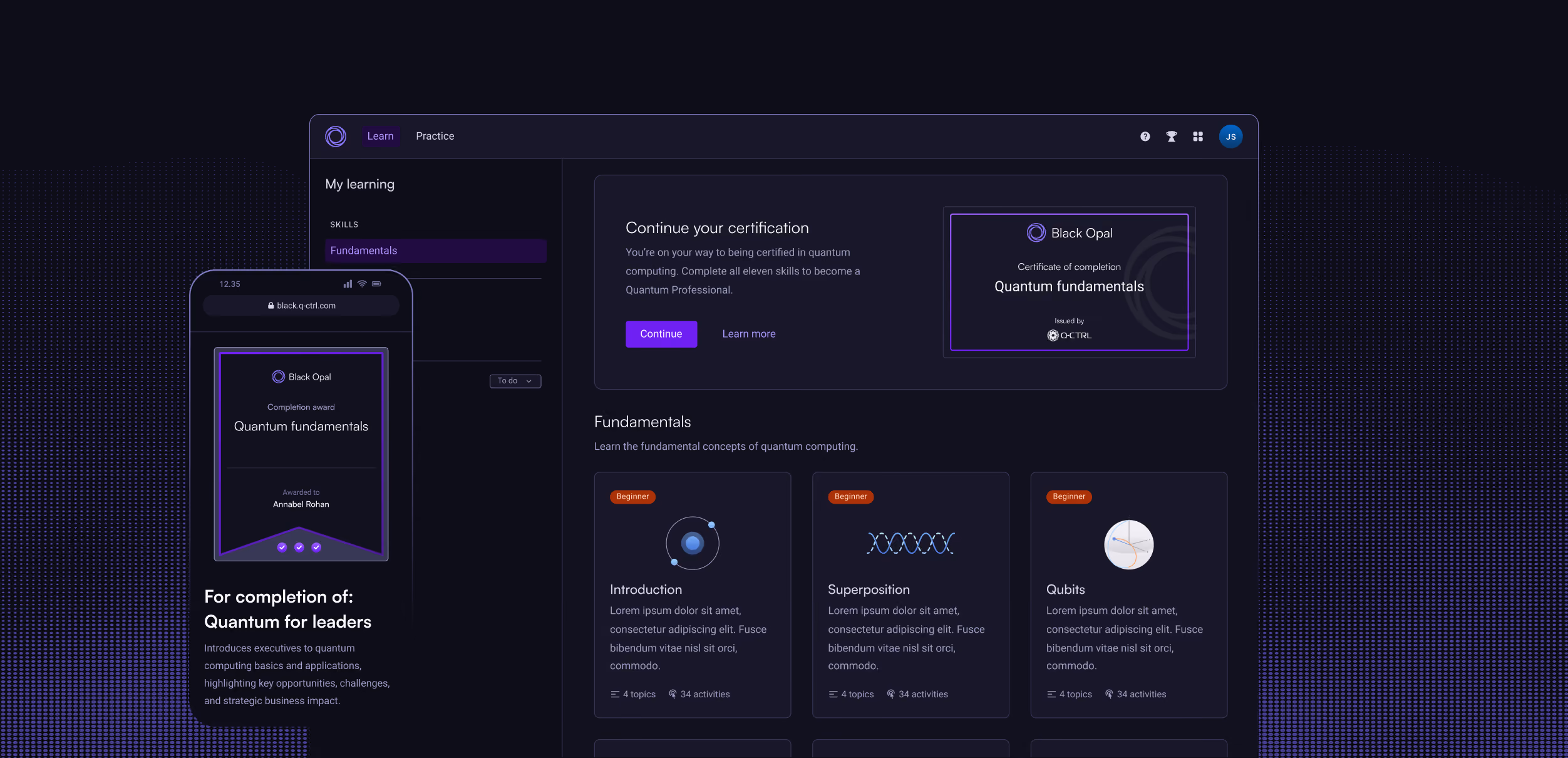
Task: Click '4 topics' on the Qubits card
Action: [1075, 694]
